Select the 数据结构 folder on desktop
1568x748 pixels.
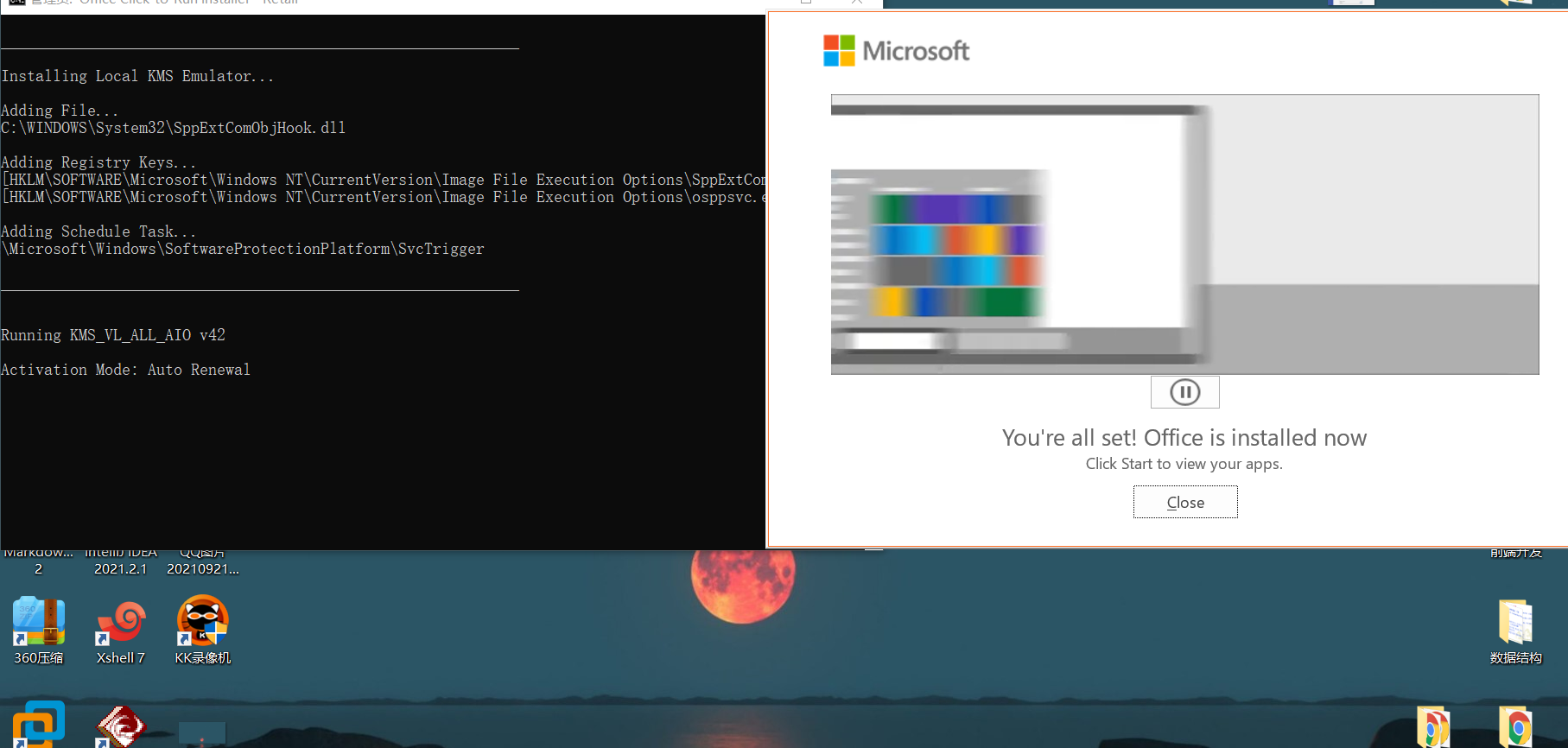1515,631
